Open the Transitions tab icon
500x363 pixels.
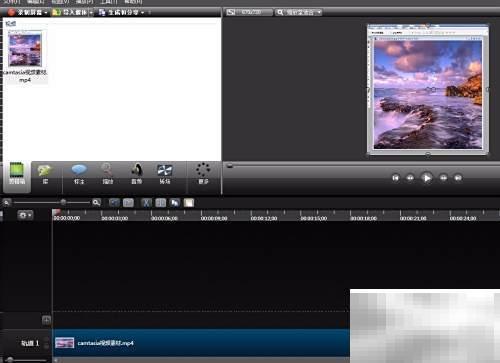165,174
